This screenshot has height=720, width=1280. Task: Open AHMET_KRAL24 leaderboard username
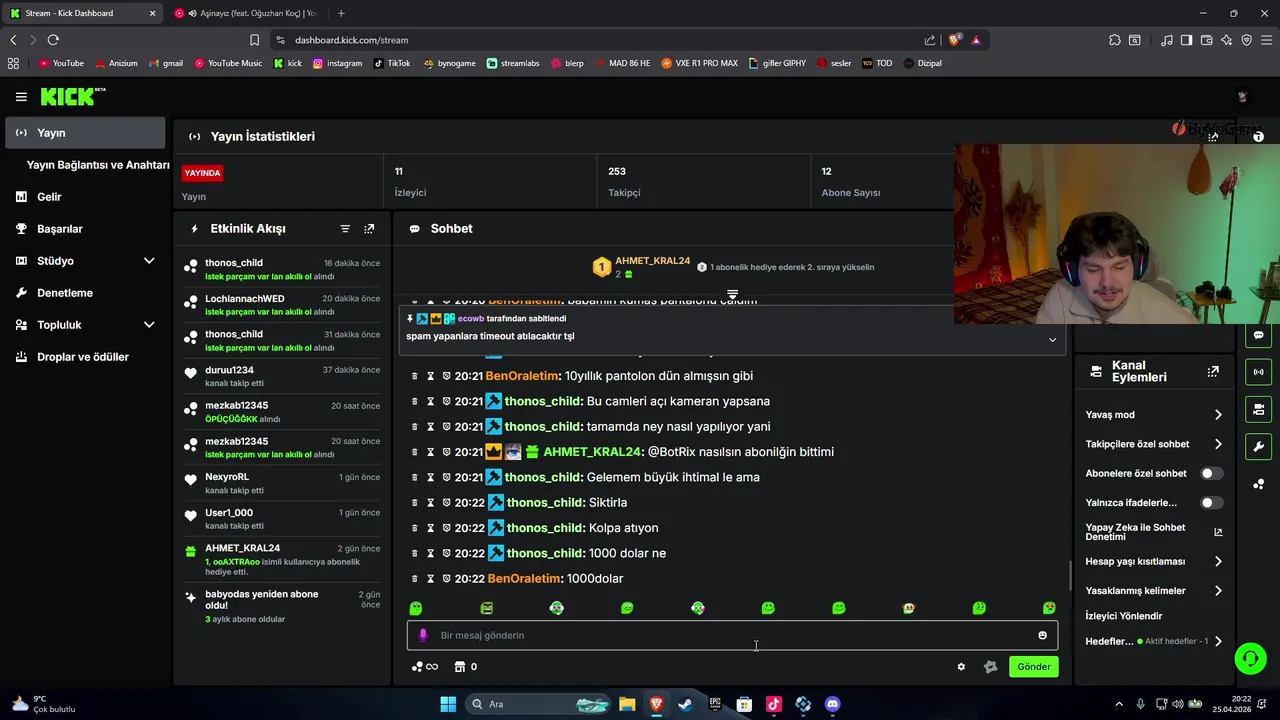coord(652,261)
